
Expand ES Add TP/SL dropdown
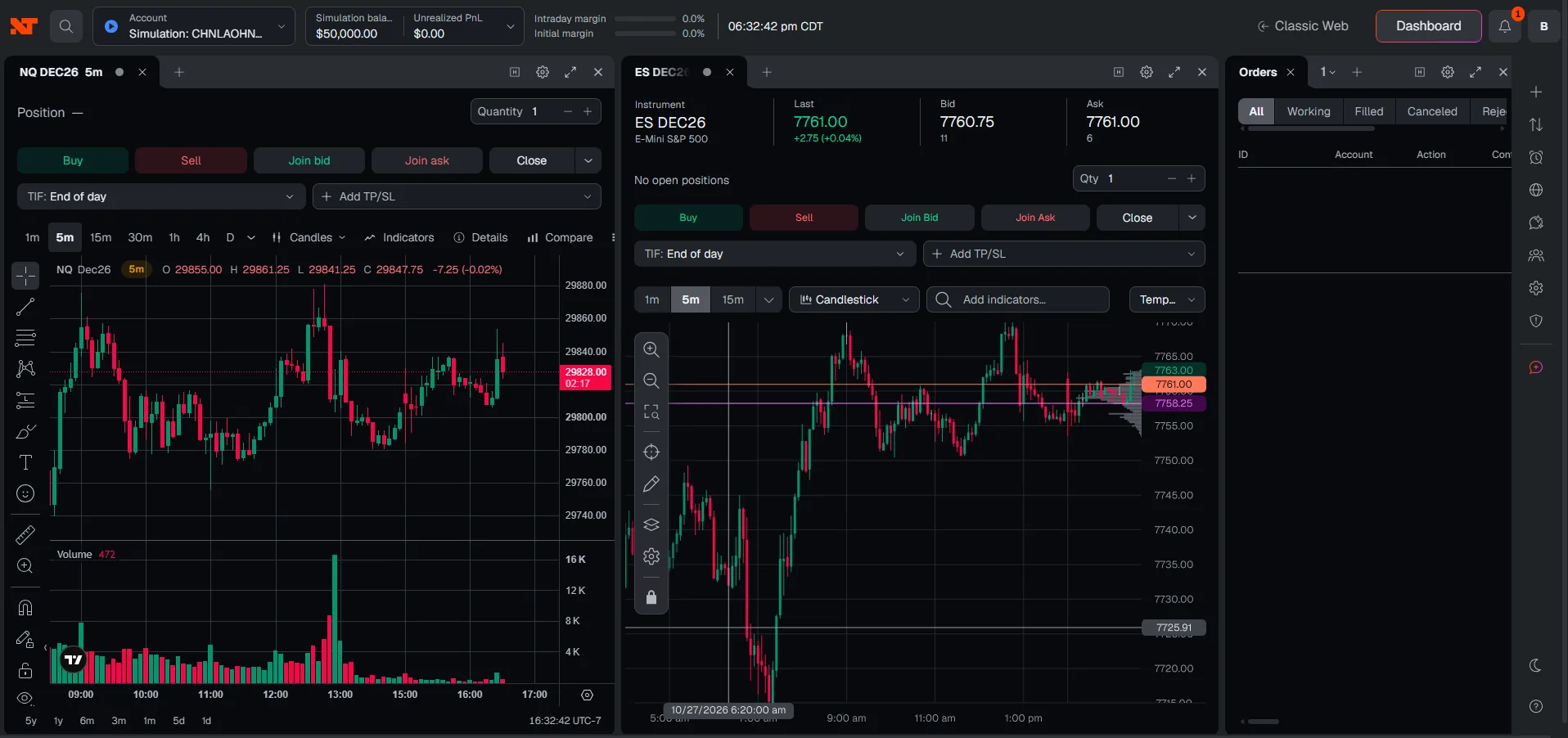tap(1064, 254)
